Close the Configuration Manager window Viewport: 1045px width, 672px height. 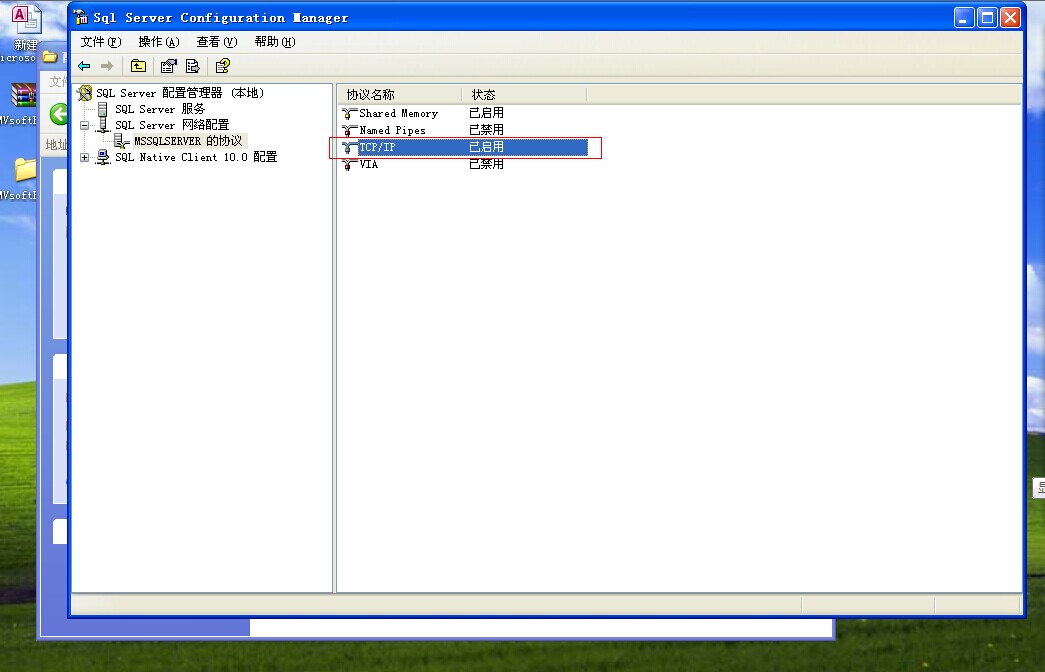[x=1010, y=17]
